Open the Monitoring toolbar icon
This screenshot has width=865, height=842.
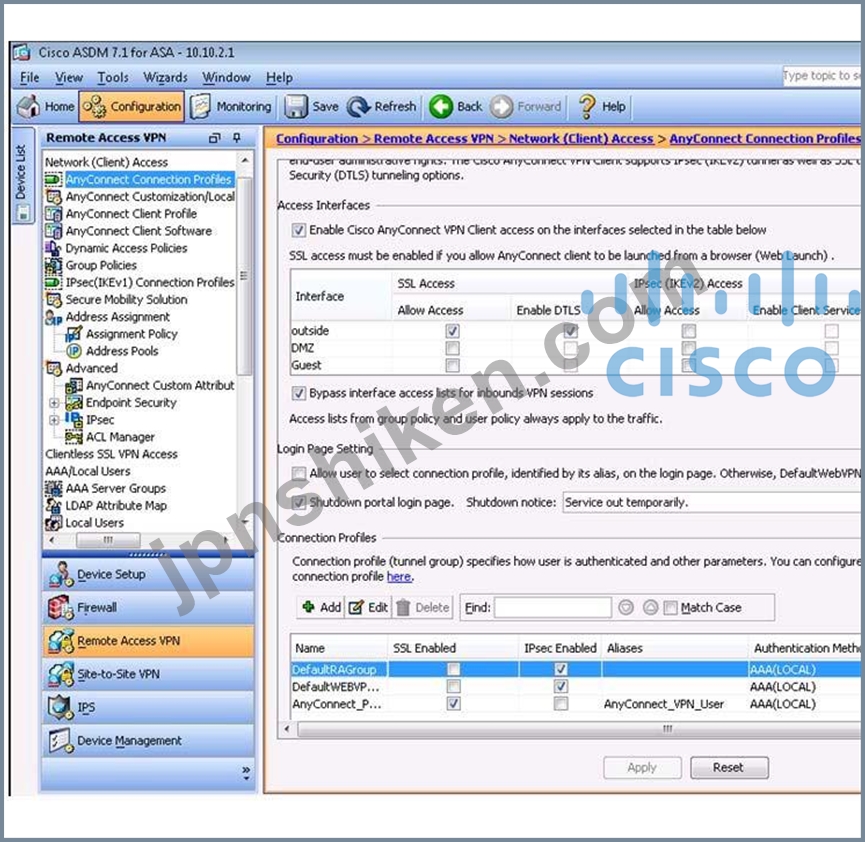click(200, 106)
